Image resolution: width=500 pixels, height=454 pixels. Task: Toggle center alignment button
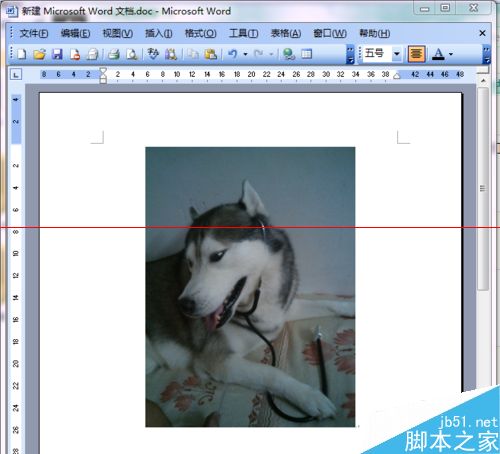click(x=416, y=54)
